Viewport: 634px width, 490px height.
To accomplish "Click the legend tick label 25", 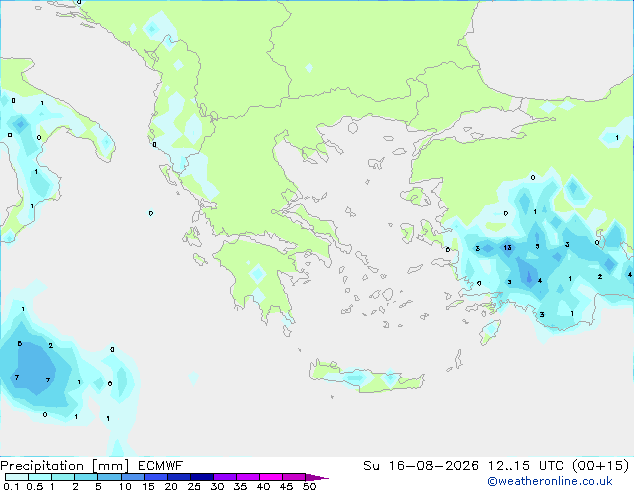I will [194, 486].
